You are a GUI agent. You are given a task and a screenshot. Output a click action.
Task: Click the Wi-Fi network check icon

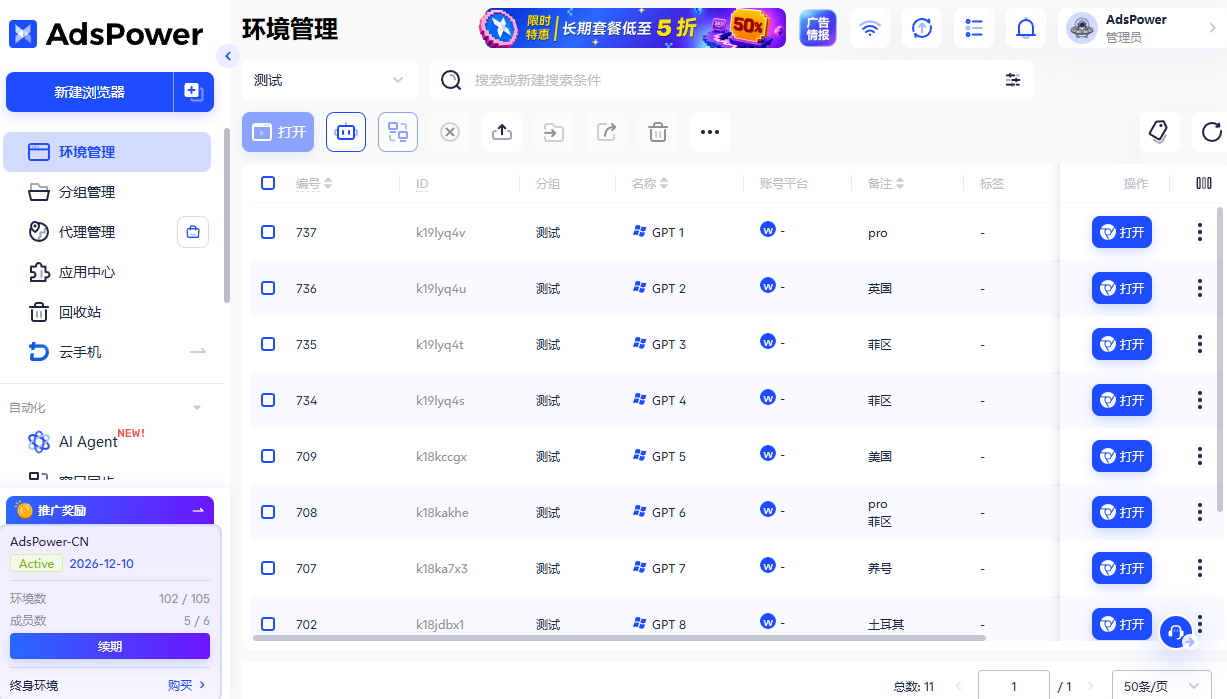point(870,28)
